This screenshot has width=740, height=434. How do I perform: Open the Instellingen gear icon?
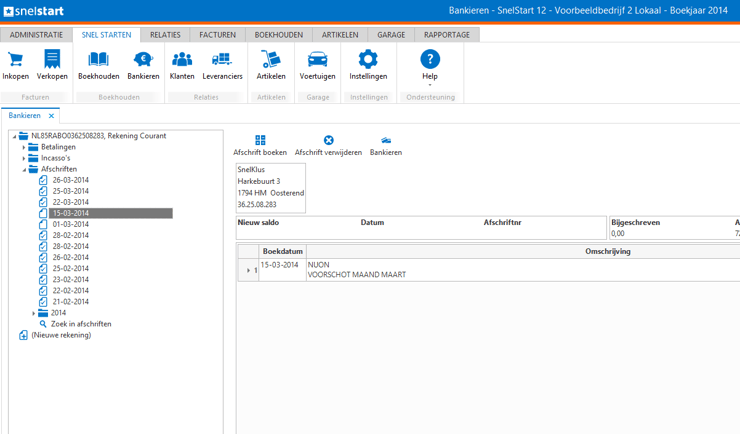368,59
